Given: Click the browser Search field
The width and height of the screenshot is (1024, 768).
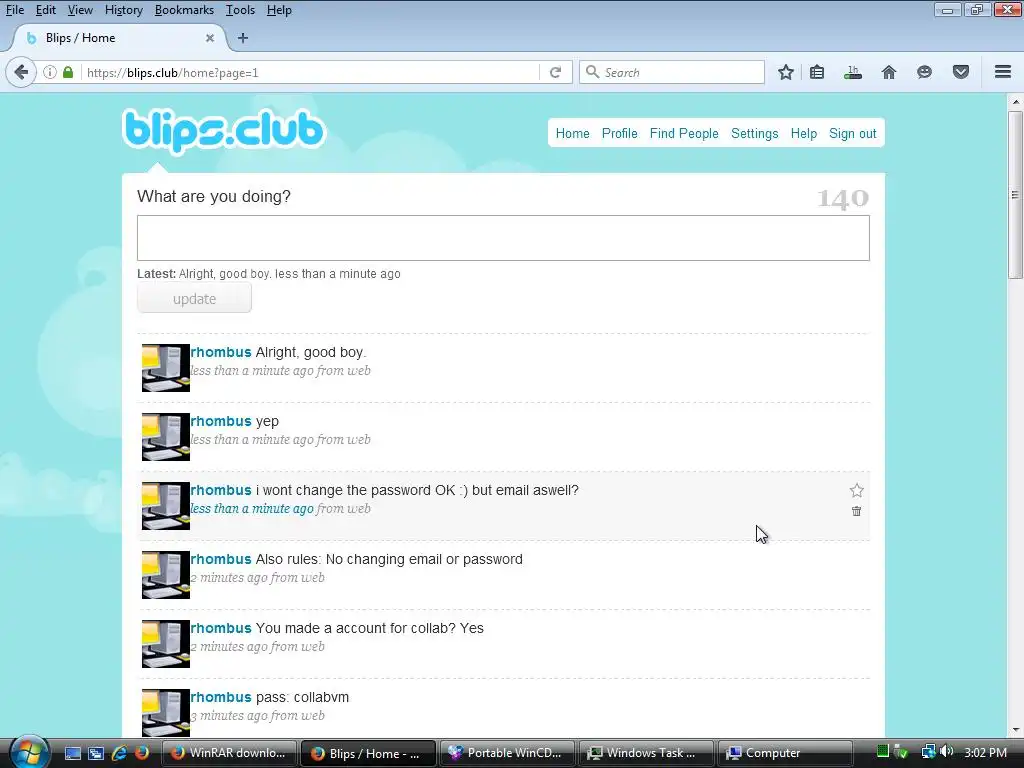Looking at the screenshot, I should pyautogui.click(x=671, y=72).
